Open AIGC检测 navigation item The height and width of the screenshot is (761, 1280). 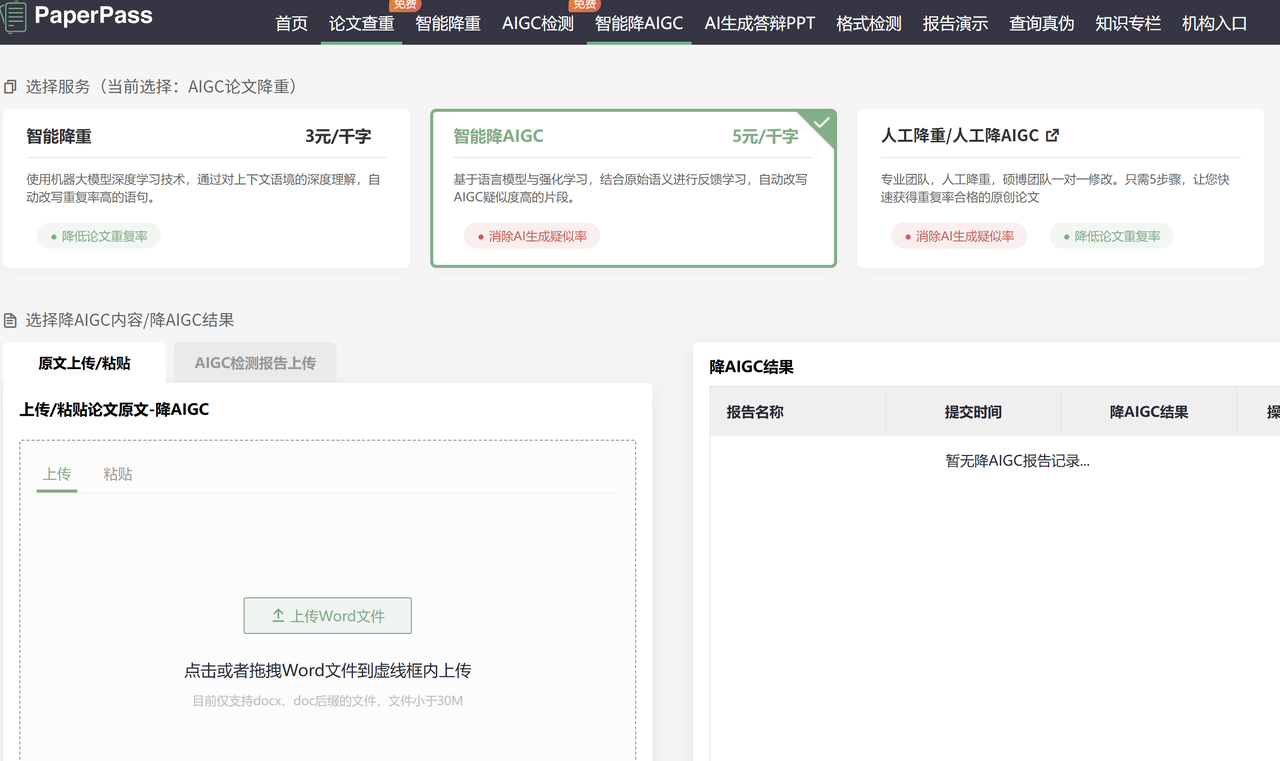538,23
